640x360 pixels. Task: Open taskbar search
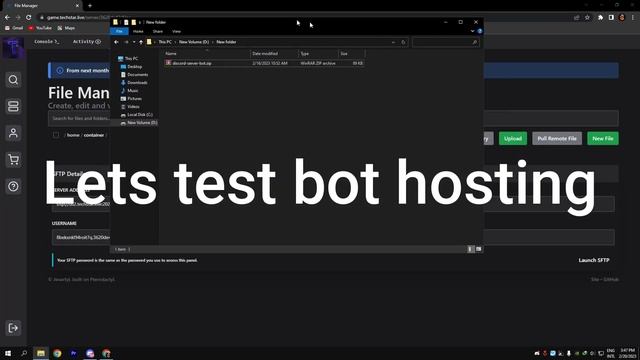point(24,353)
